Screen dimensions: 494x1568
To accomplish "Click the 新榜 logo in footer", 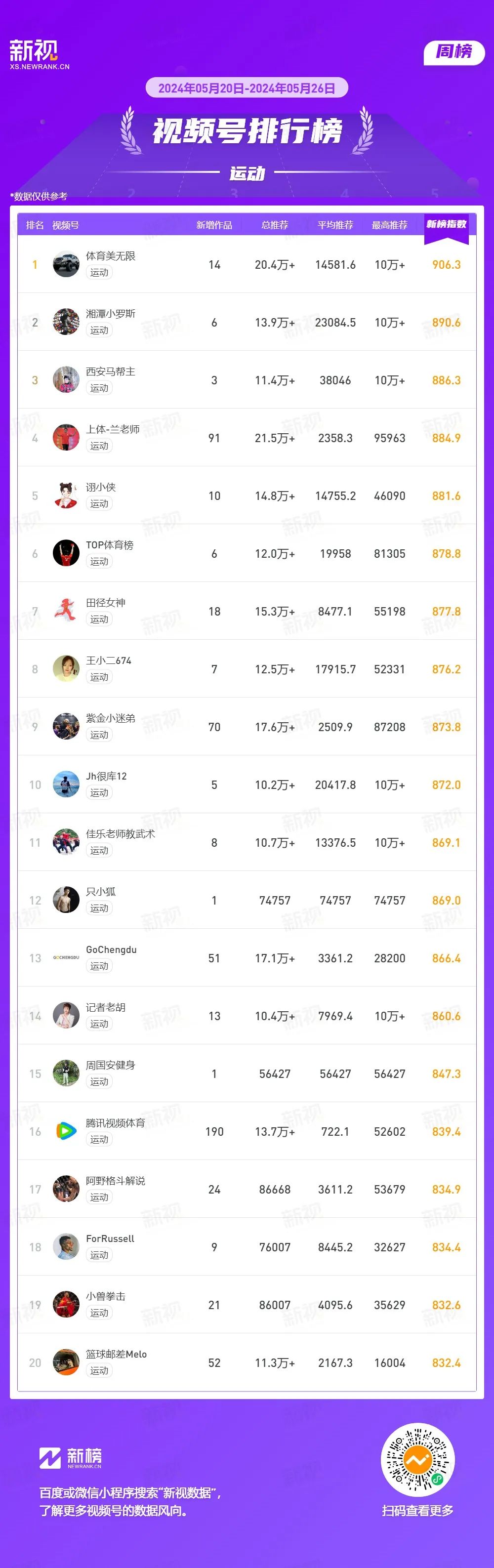I will (x=71, y=1458).
